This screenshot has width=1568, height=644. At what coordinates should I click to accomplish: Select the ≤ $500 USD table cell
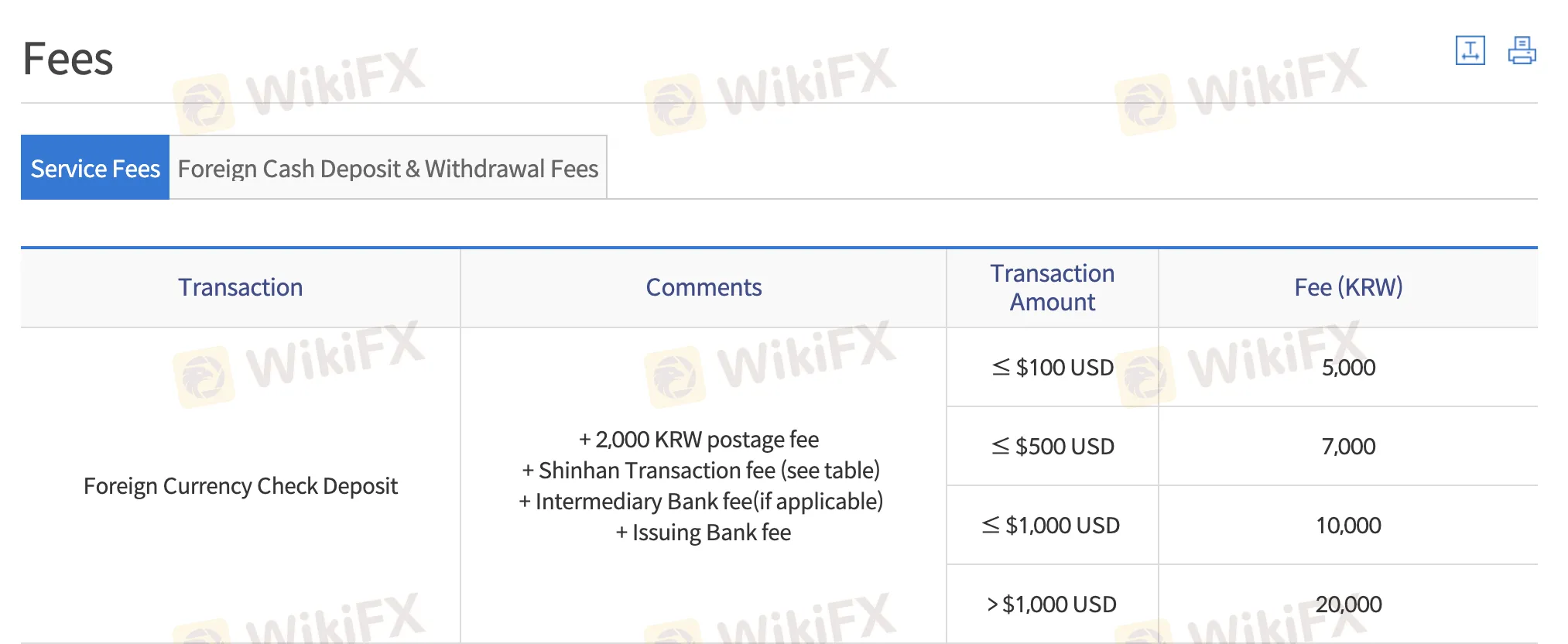(1051, 447)
